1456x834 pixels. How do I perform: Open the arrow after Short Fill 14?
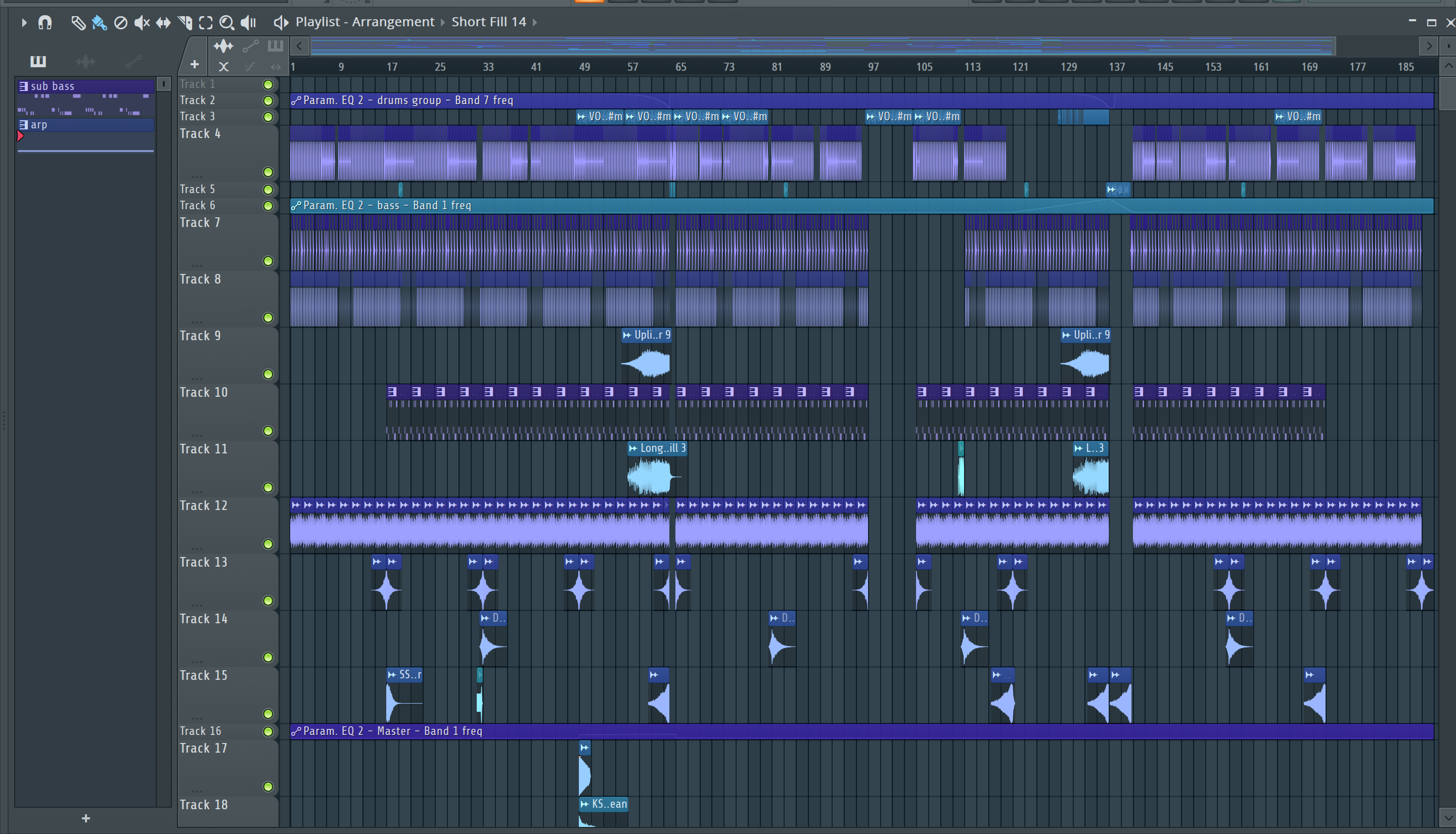click(x=535, y=22)
